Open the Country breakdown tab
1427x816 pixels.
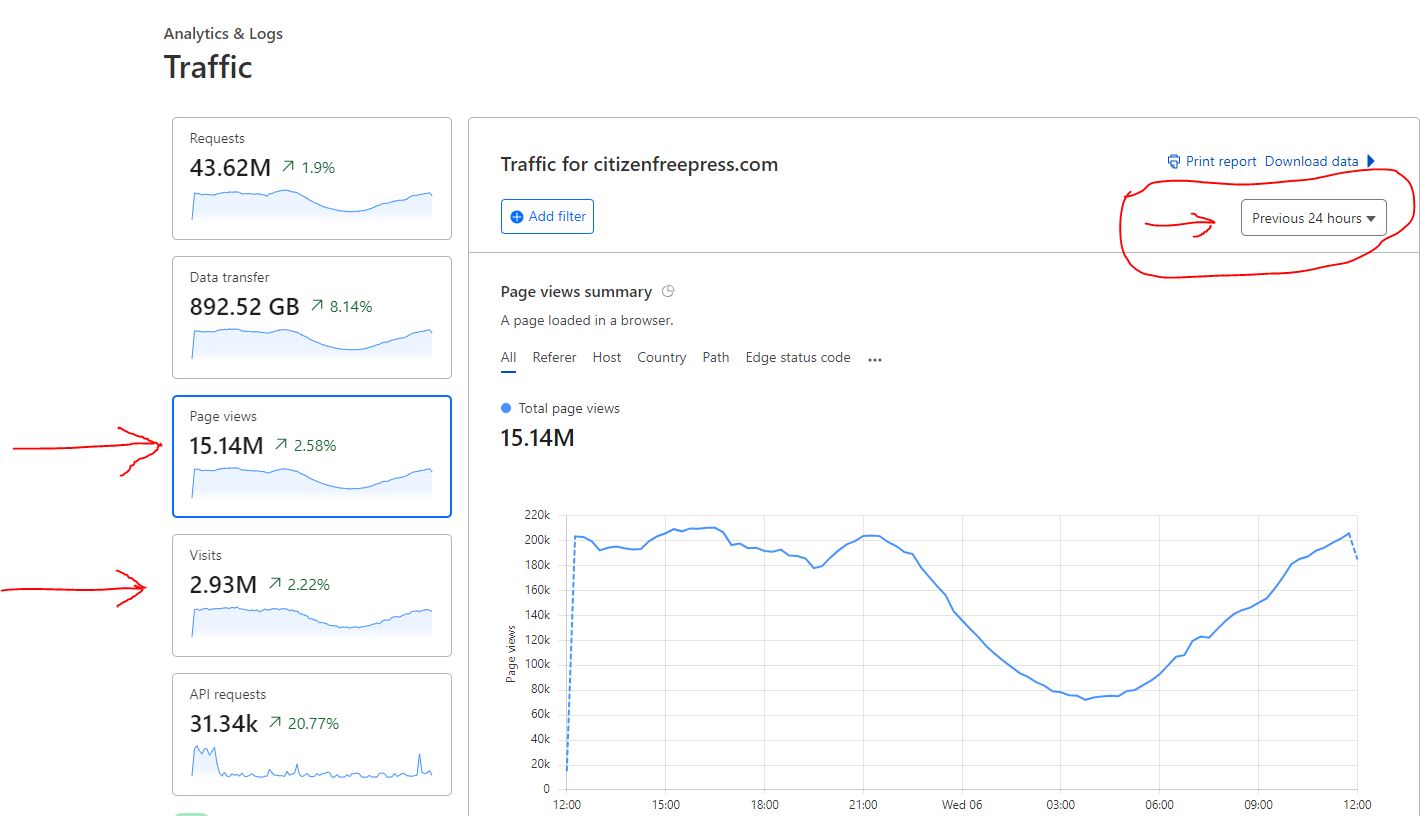[661, 358]
